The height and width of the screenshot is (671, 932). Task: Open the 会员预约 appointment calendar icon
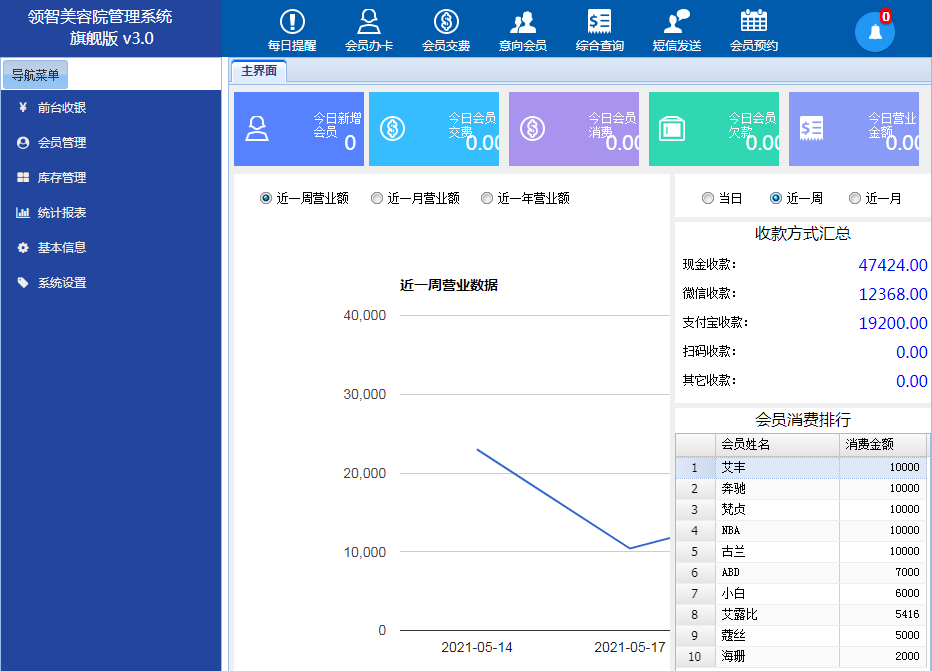coord(754,23)
